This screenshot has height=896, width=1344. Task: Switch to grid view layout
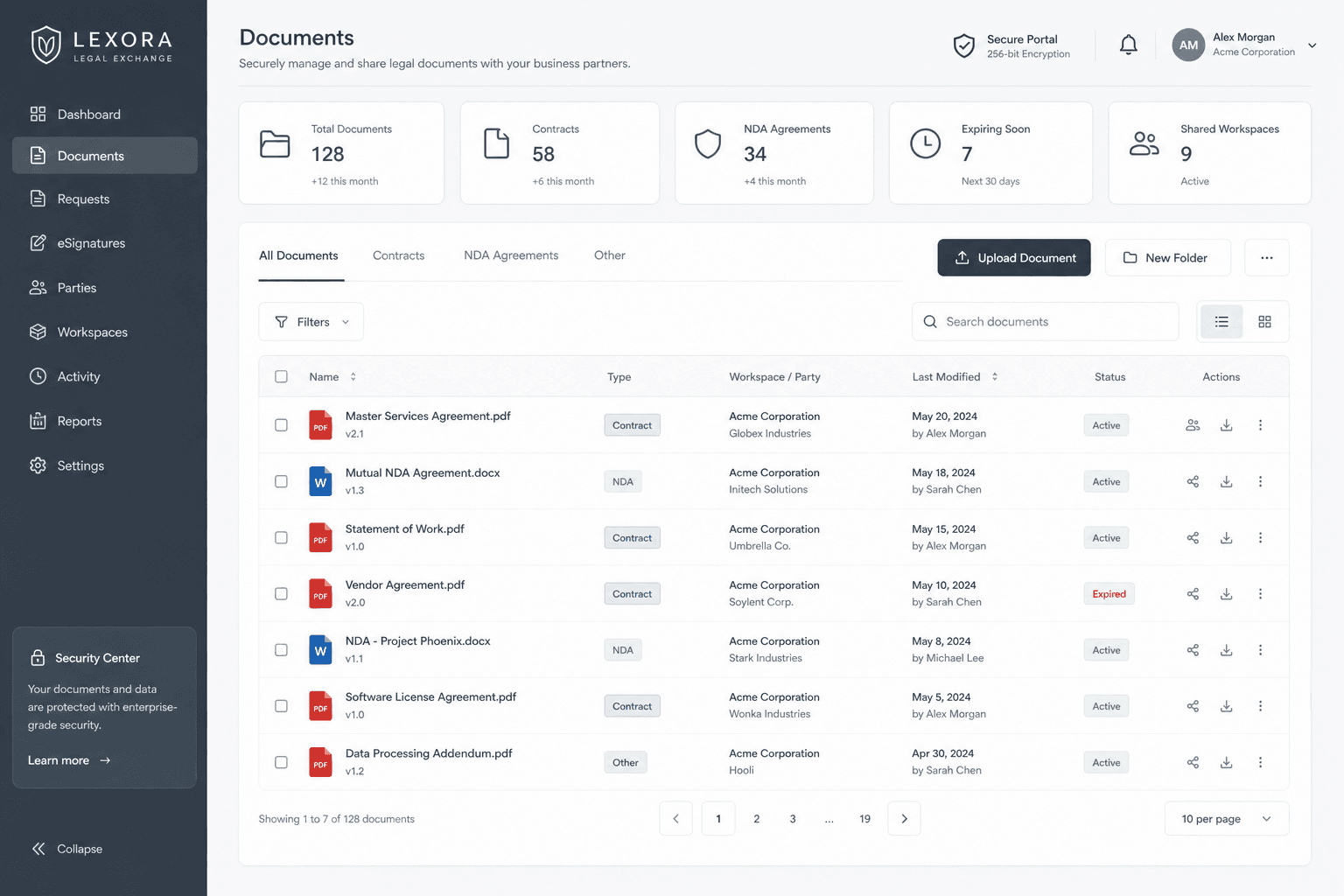[x=1264, y=322]
